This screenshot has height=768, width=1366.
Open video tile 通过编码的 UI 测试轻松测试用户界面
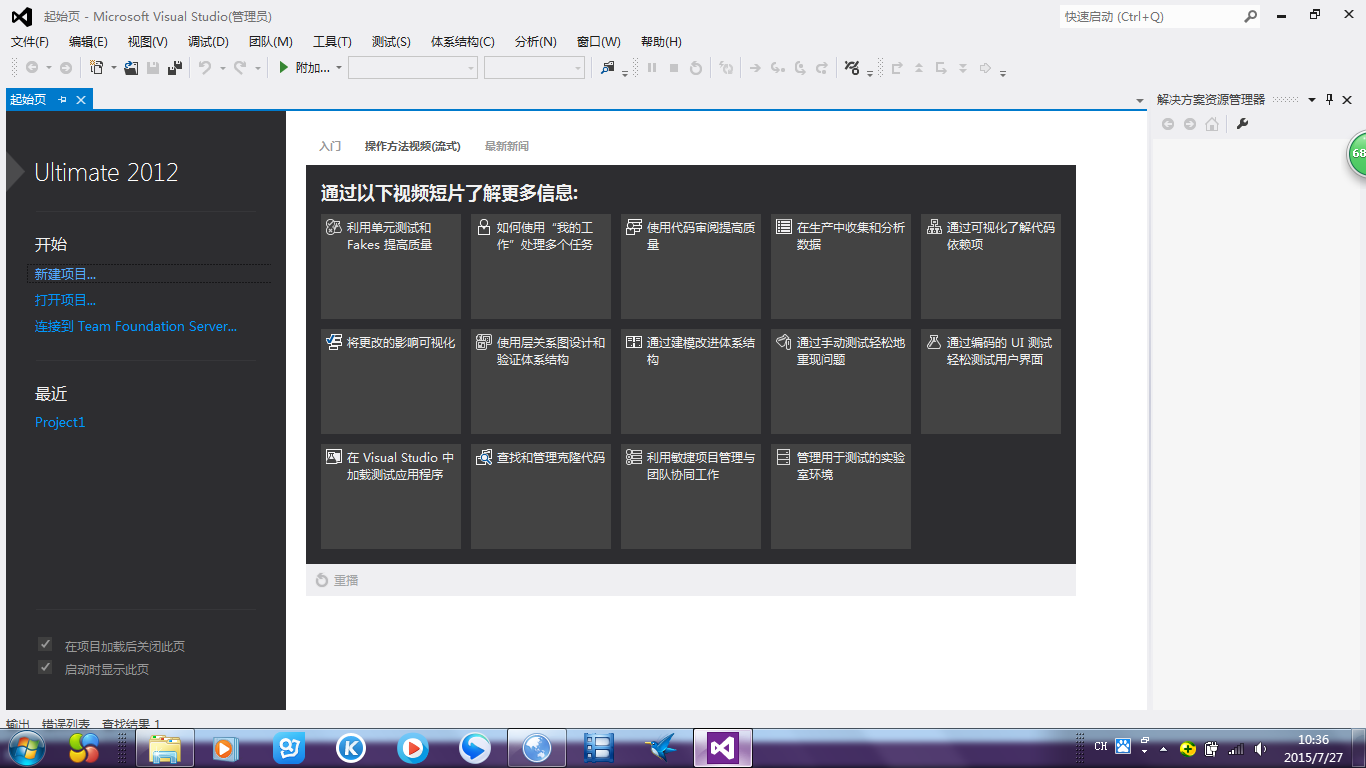(x=991, y=381)
